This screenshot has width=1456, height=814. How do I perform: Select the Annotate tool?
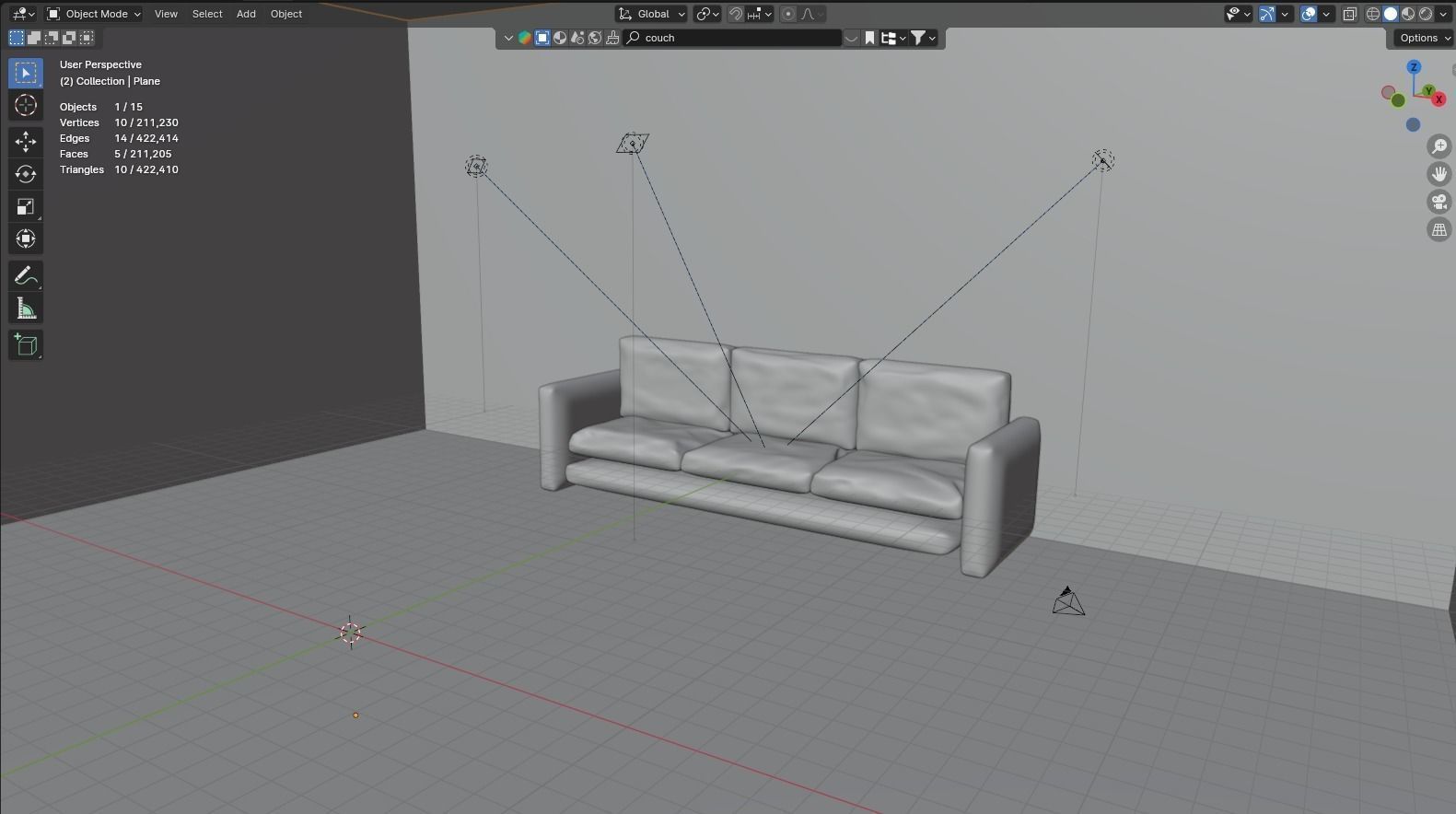(x=26, y=276)
